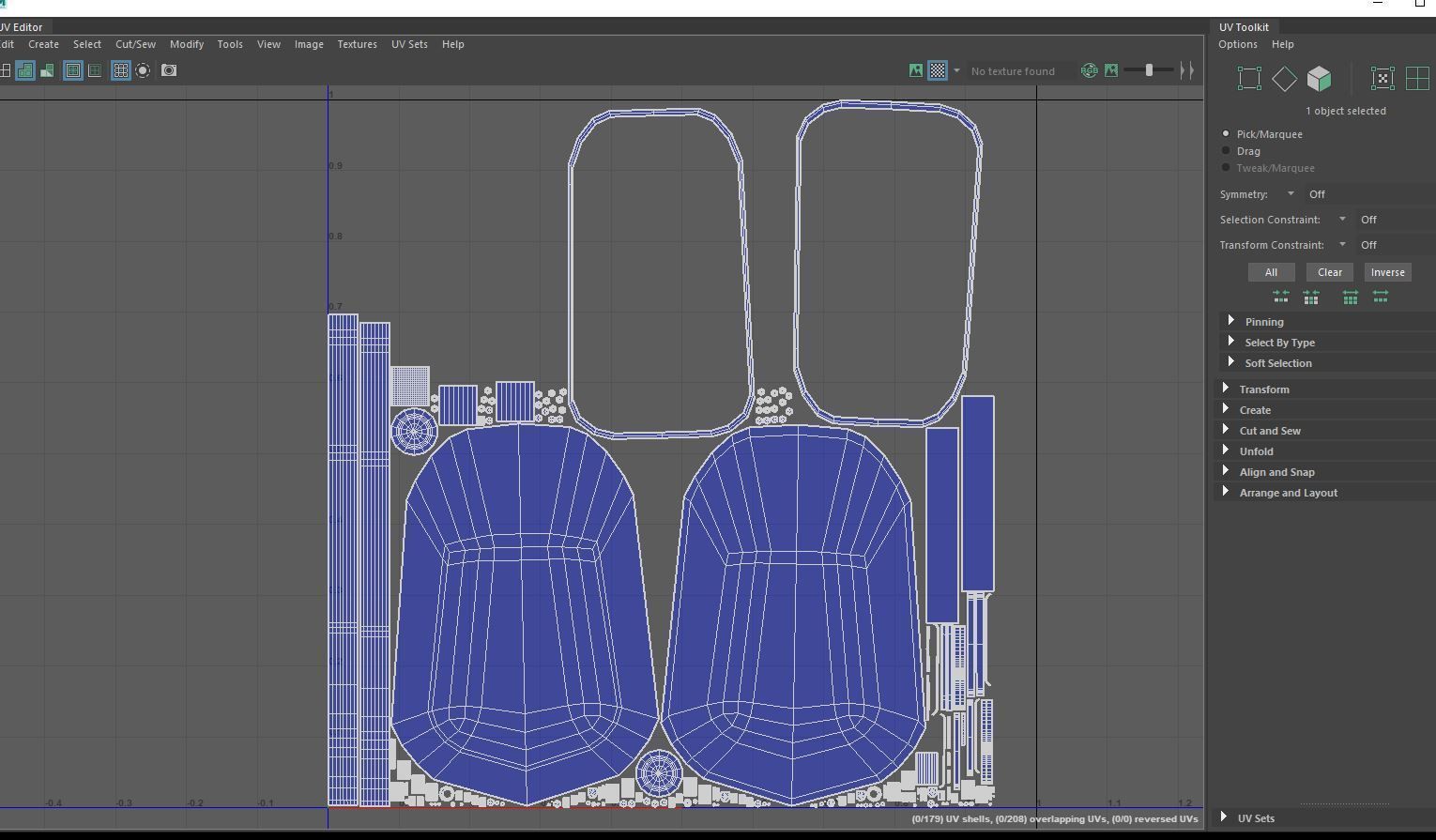
Task: Choose the Drag selection radio button
Action: (1226, 151)
